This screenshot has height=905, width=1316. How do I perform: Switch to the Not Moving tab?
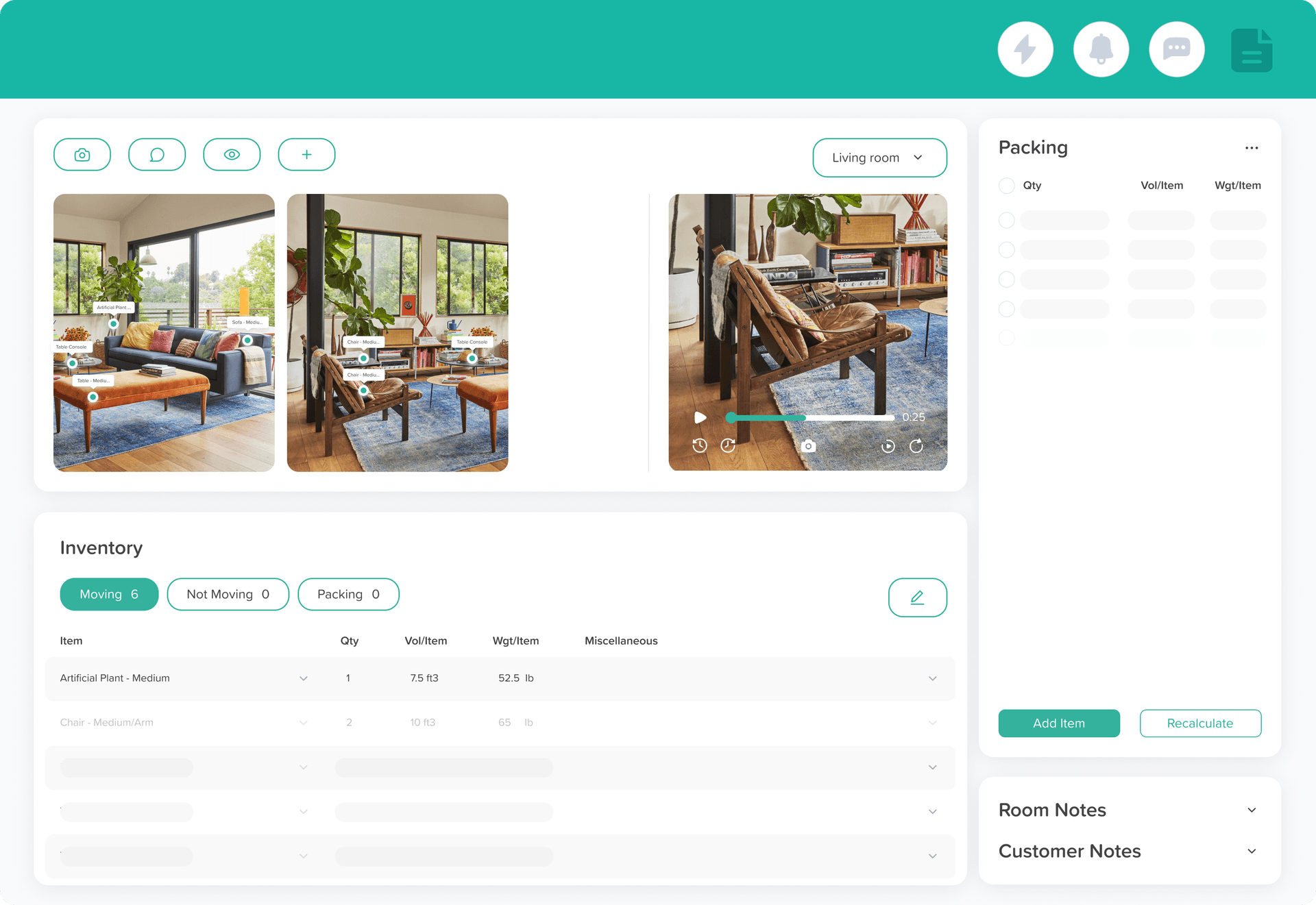click(x=228, y=594)
